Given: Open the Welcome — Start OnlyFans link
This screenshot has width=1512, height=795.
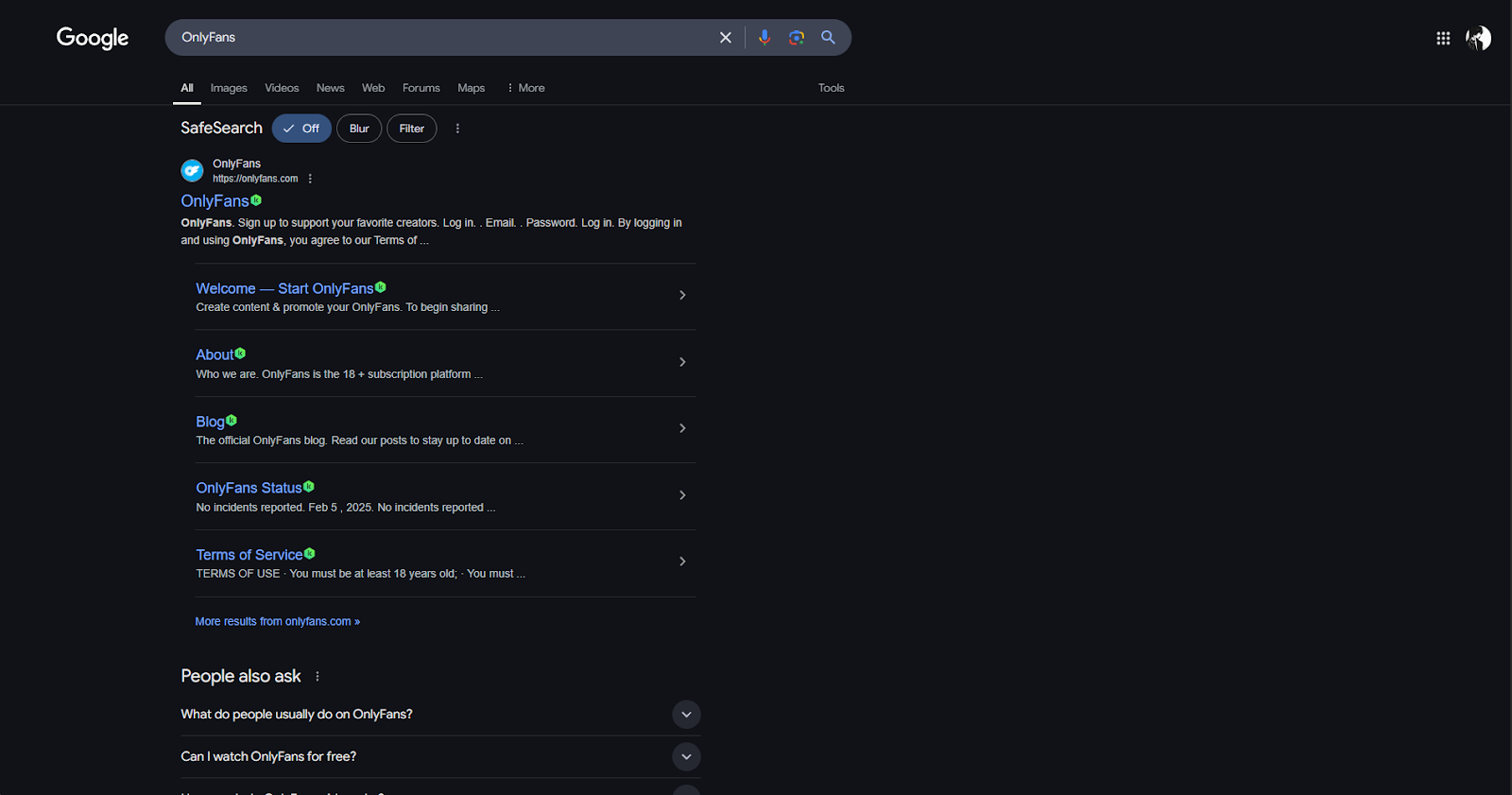Looking at the screenshot, I should (284, 289).
